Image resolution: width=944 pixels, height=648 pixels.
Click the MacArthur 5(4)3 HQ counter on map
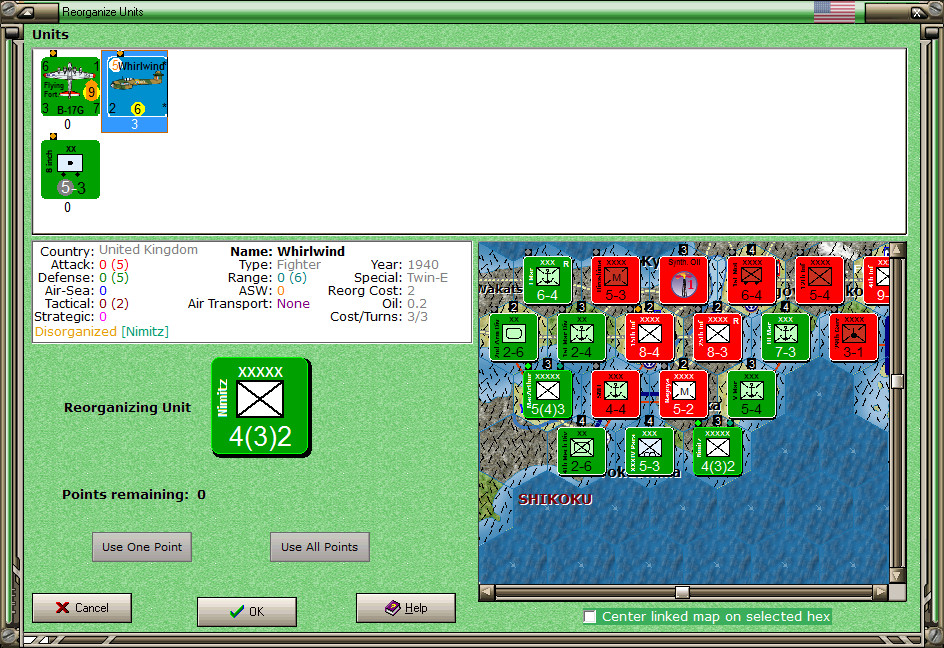pos(547,394)
